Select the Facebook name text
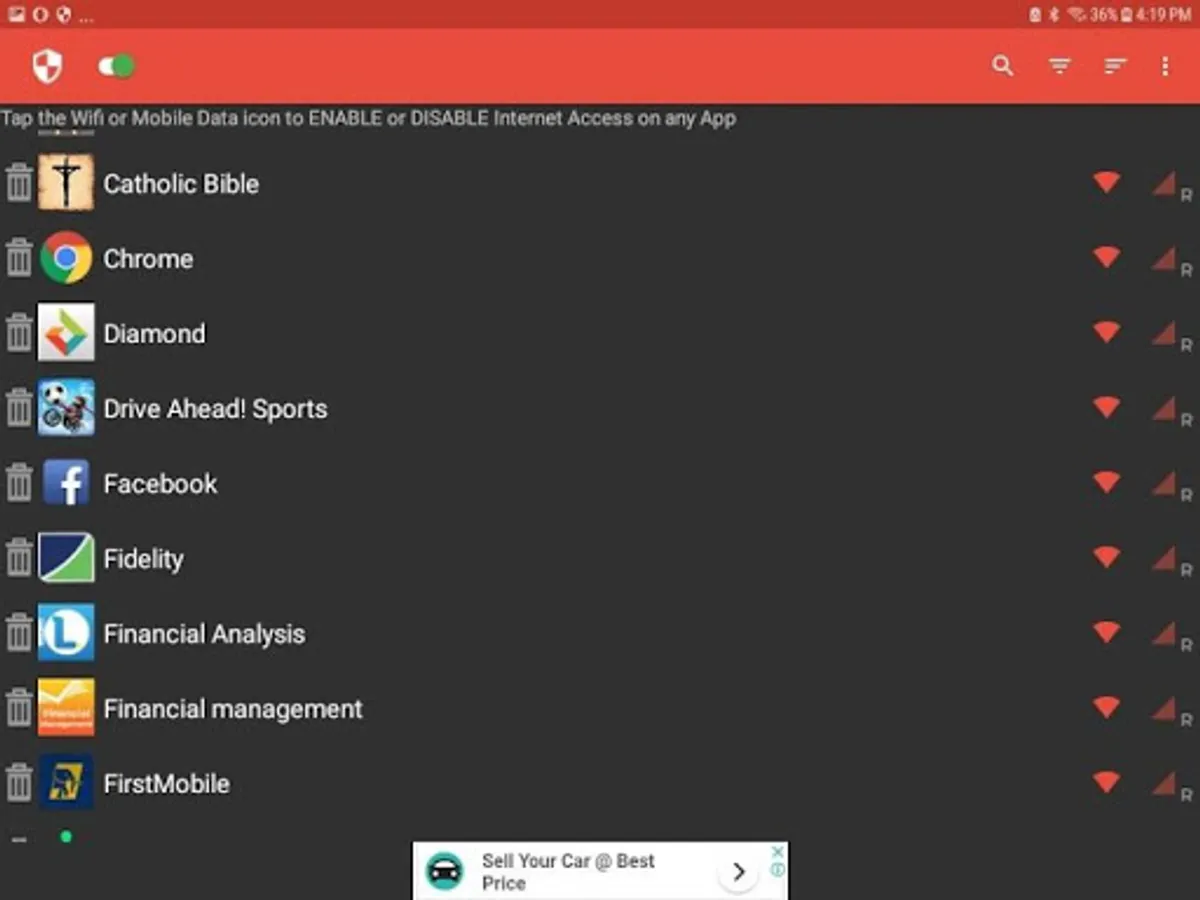 click(x=160, y=484)
